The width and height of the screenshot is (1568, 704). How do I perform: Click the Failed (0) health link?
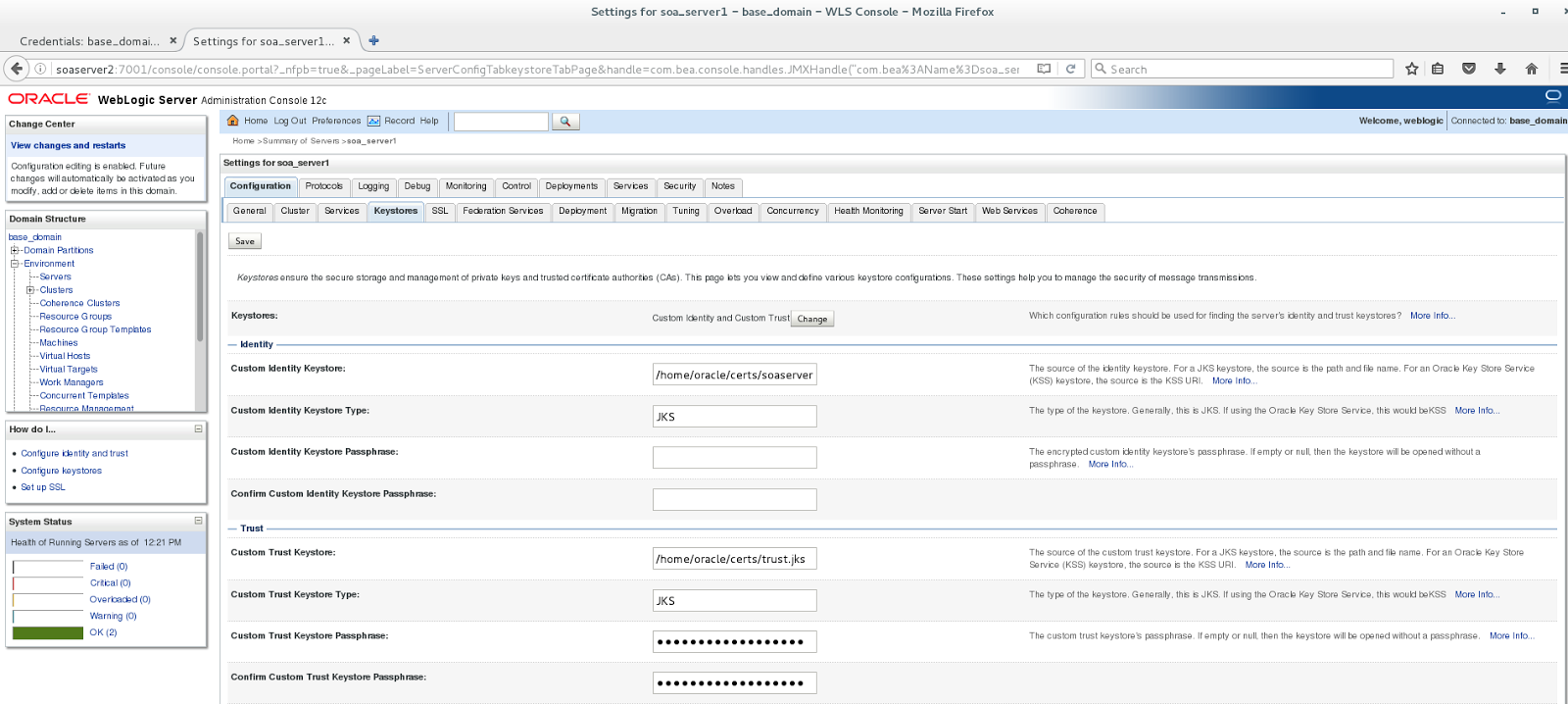pyautogui.click(x=109, y=567)
